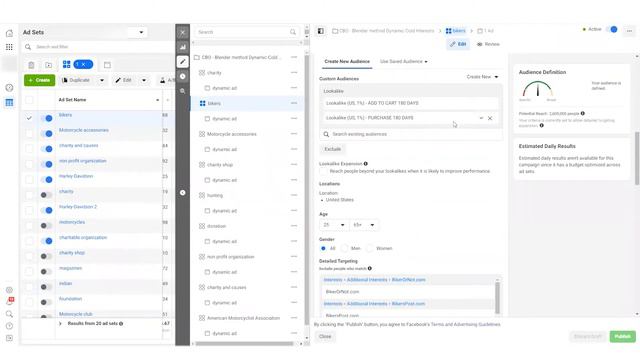Expand Results from 20 ad sets row

[60, 324]
